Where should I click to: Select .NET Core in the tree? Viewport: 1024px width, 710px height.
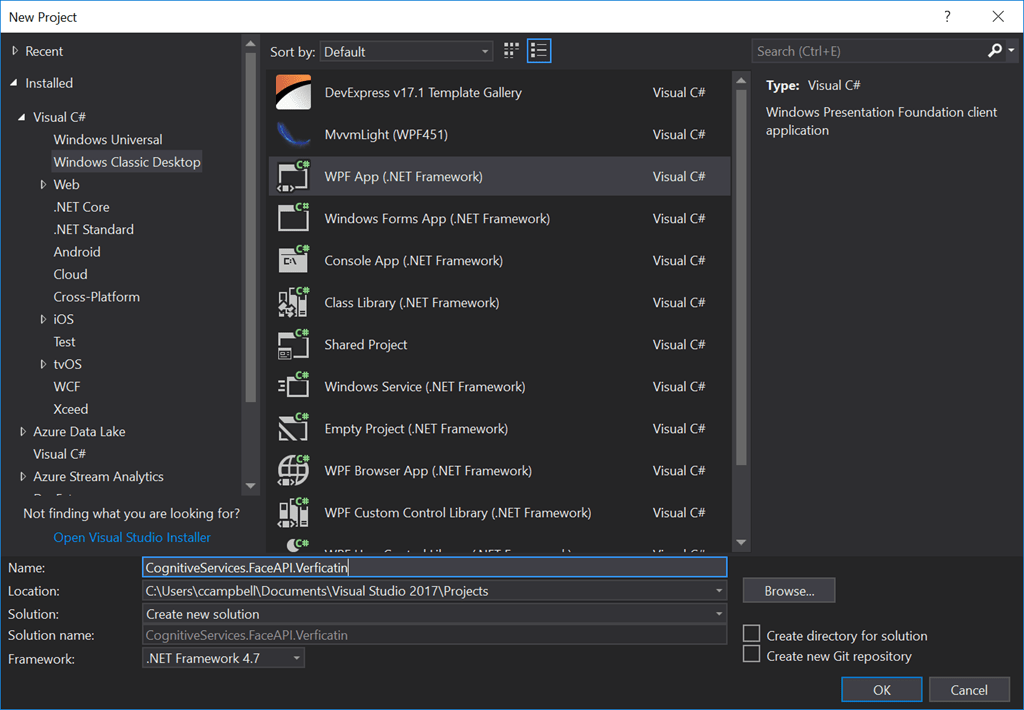[81, 207]
